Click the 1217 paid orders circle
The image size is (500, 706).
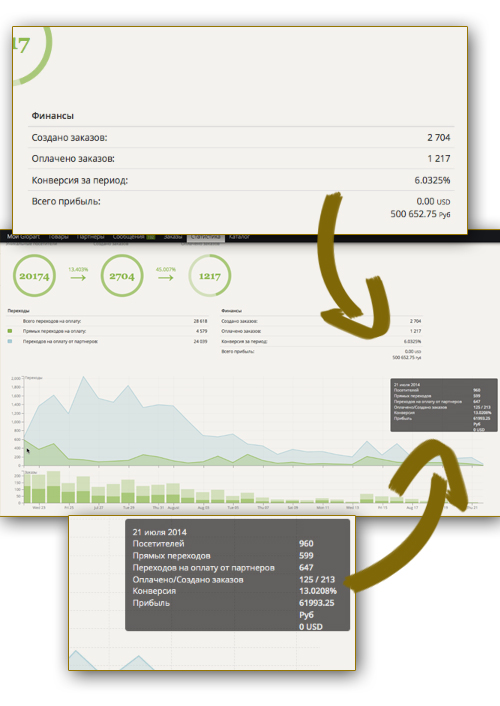(x=210, y=276)
